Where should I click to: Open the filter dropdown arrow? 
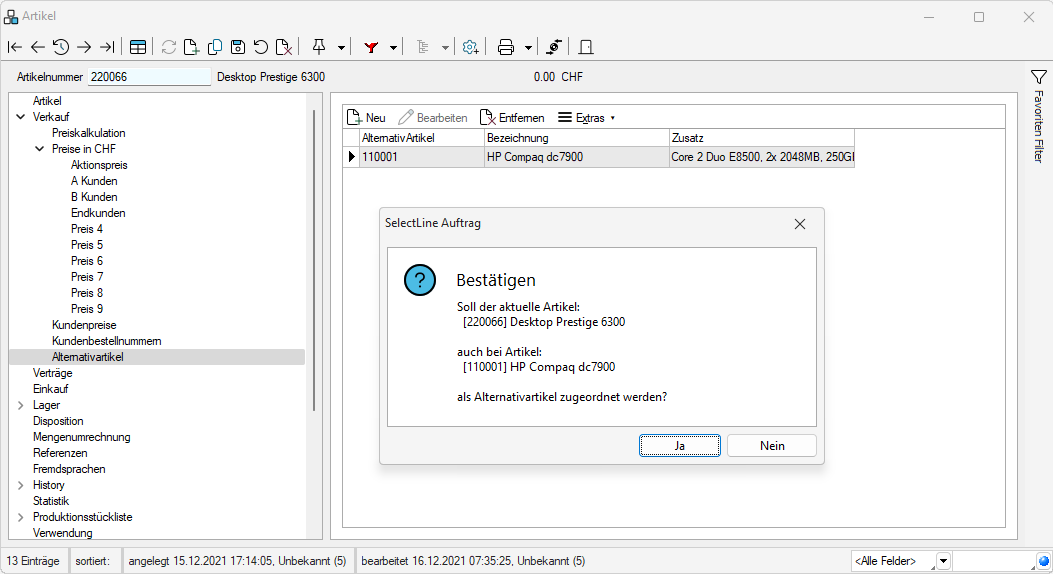(394, 48)
